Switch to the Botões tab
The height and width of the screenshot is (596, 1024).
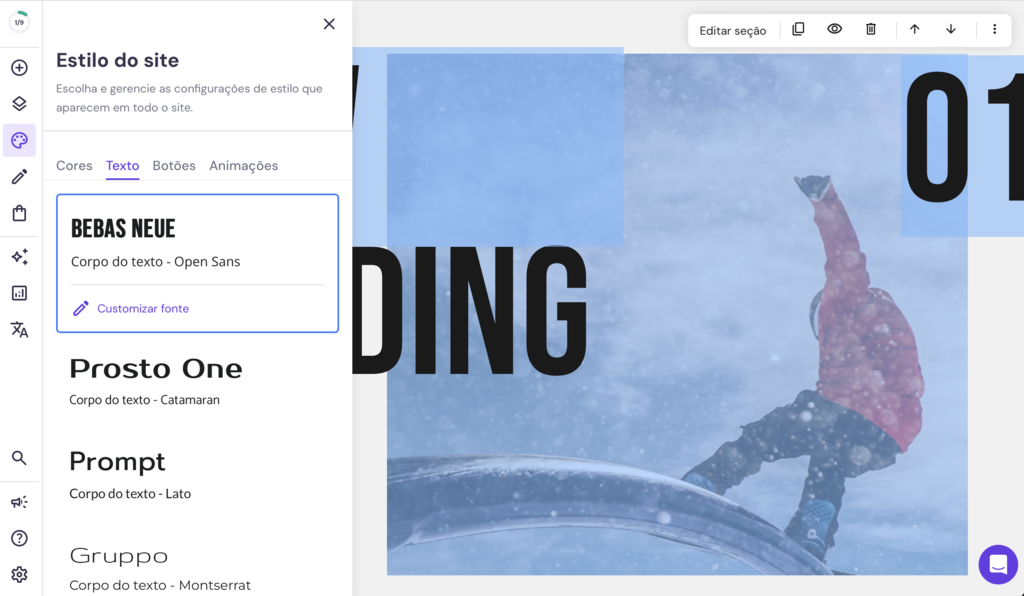pyautogui.click(x=174, y=165)
